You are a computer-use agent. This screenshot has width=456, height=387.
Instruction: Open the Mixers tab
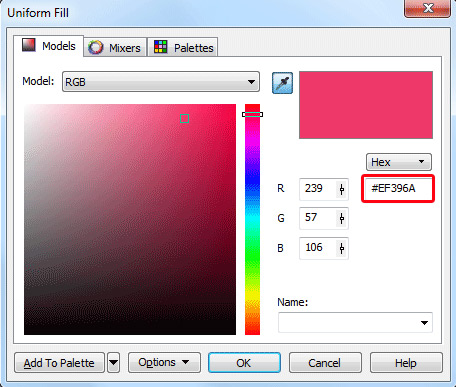click(115, 48)
